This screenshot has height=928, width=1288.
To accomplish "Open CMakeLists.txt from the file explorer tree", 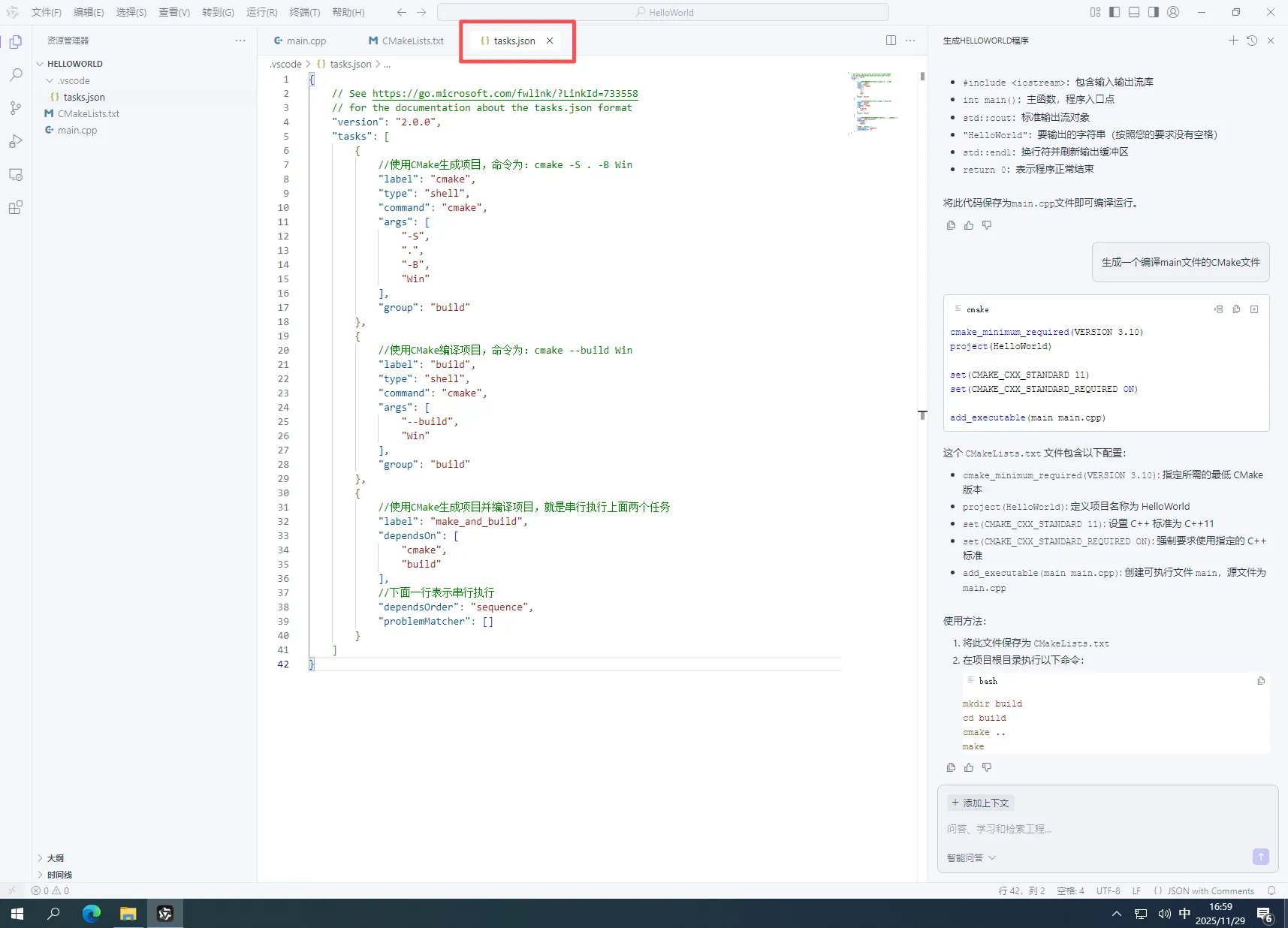I will 88,113.
